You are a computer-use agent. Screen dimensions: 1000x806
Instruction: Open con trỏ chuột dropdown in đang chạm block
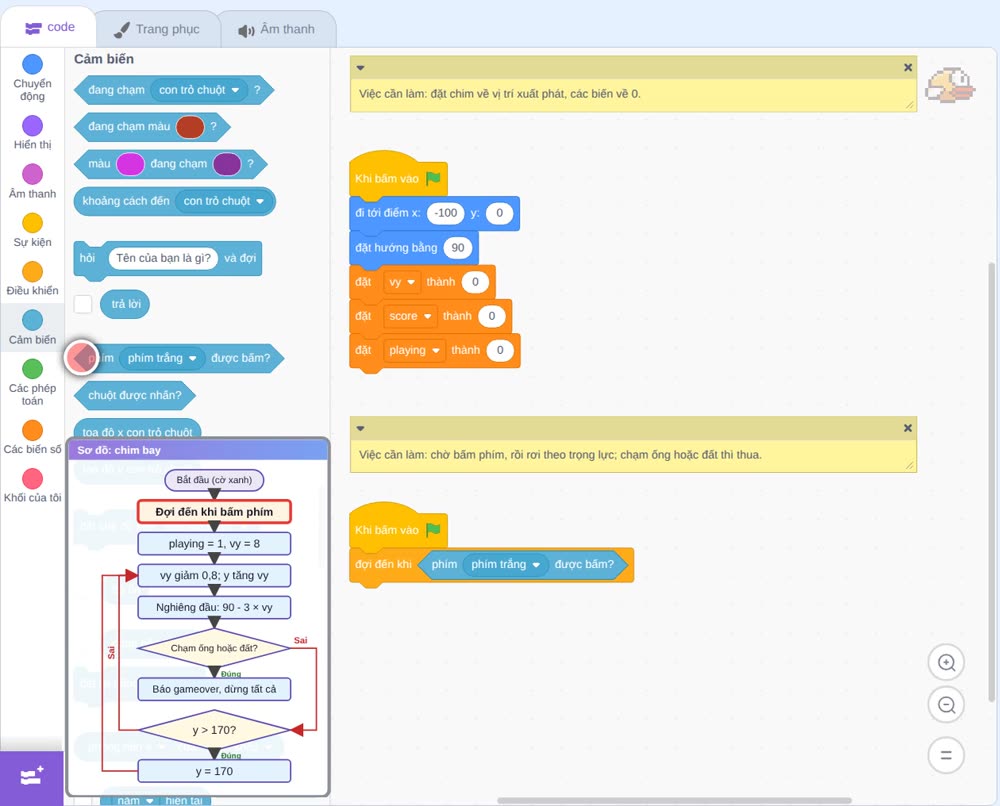click(x=199, y=90)
